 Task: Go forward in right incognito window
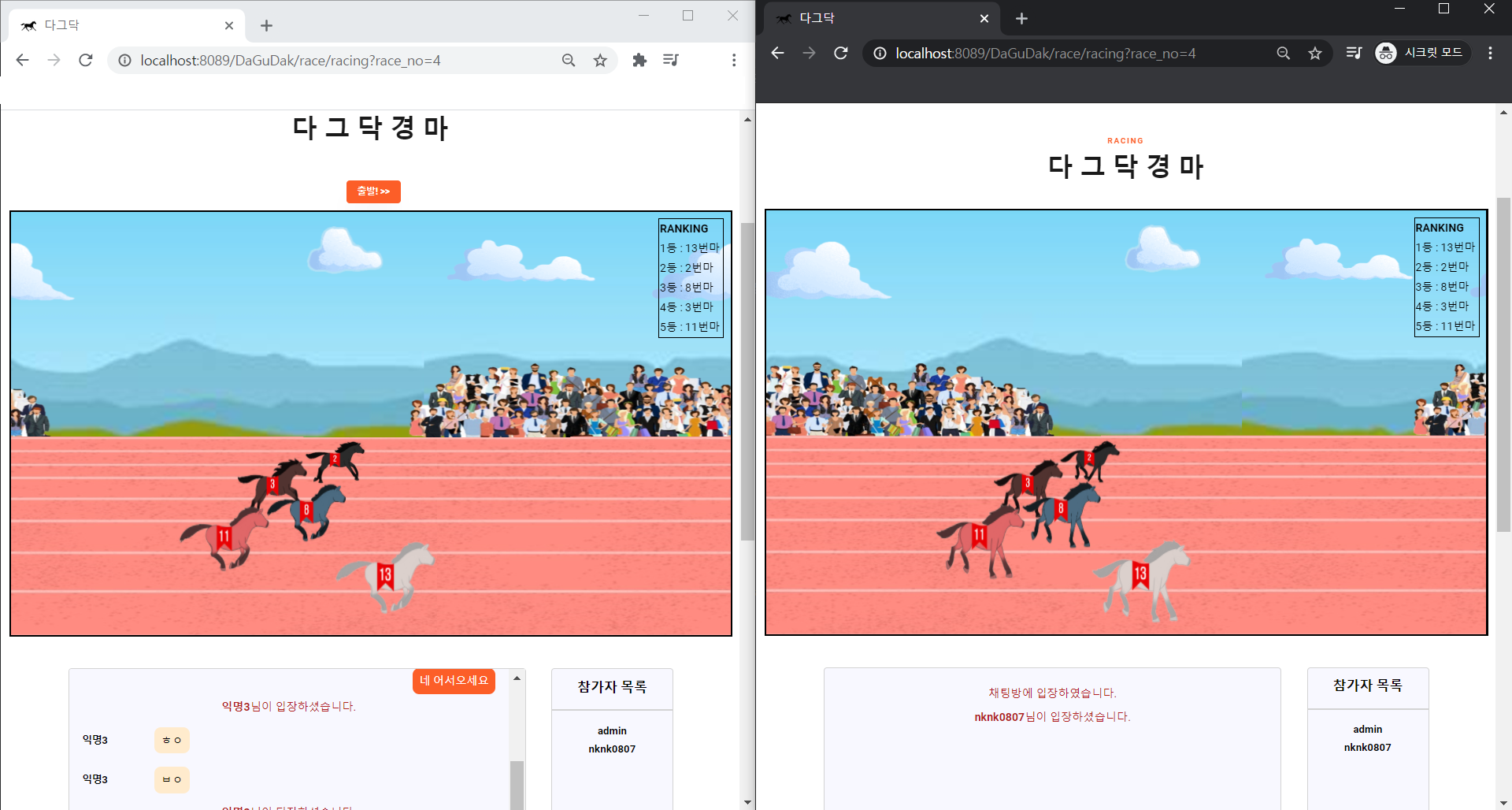(x=809, y=53)
